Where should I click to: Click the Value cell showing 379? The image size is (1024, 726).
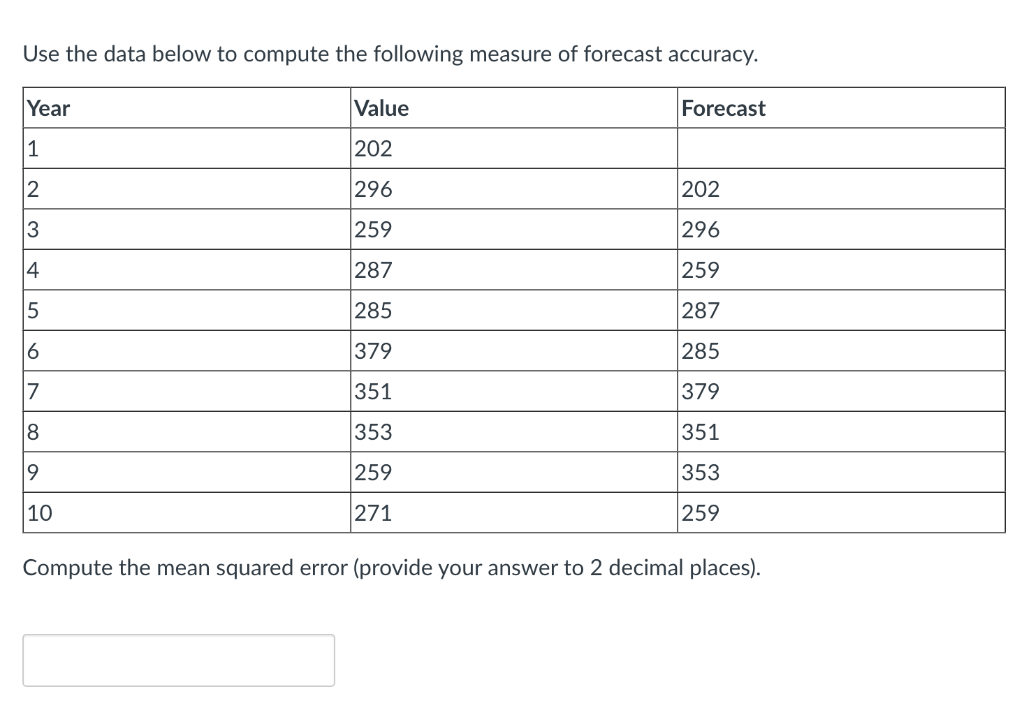click(371, 350)
